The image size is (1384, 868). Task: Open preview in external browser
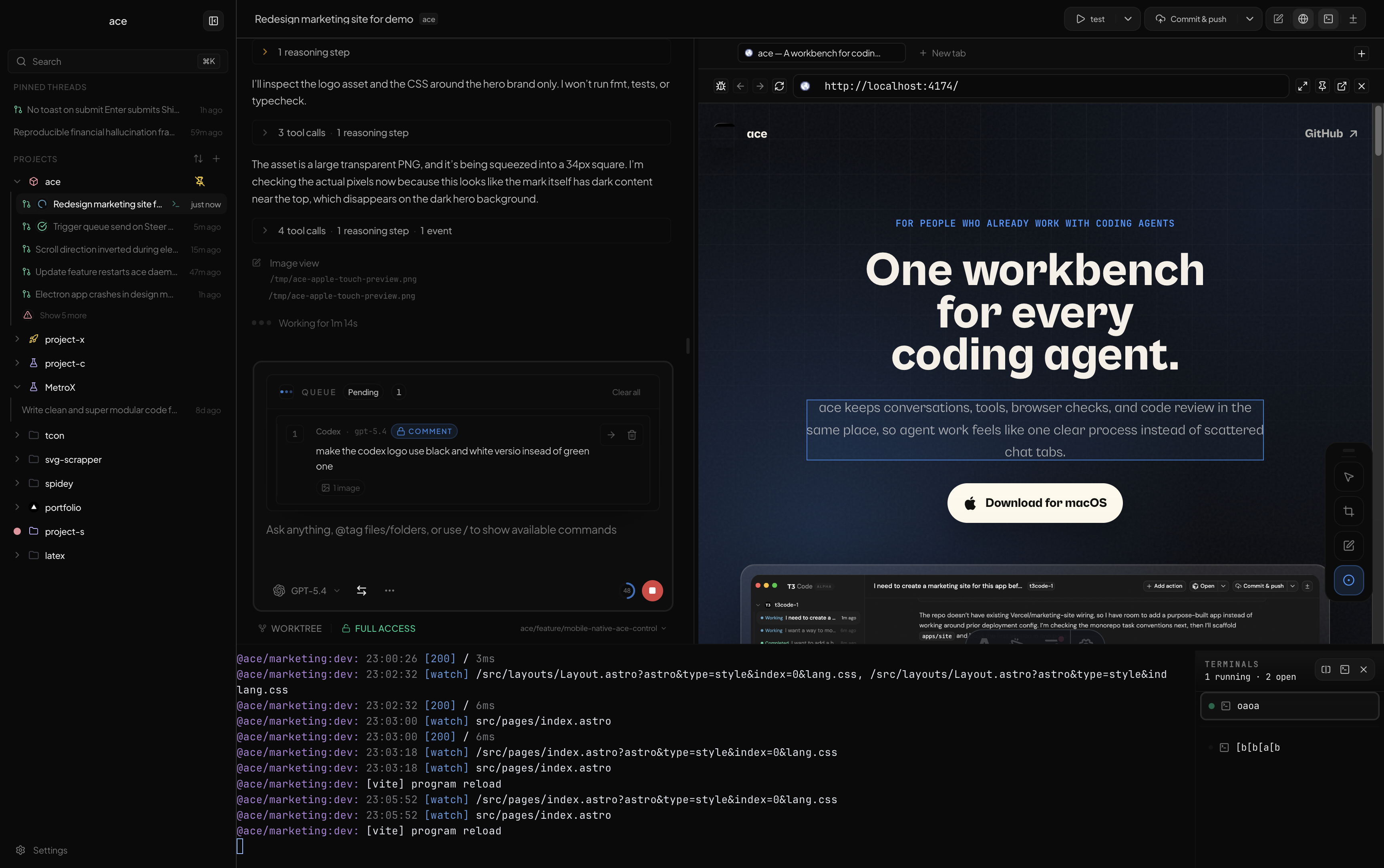click(x=1342, y=86)
